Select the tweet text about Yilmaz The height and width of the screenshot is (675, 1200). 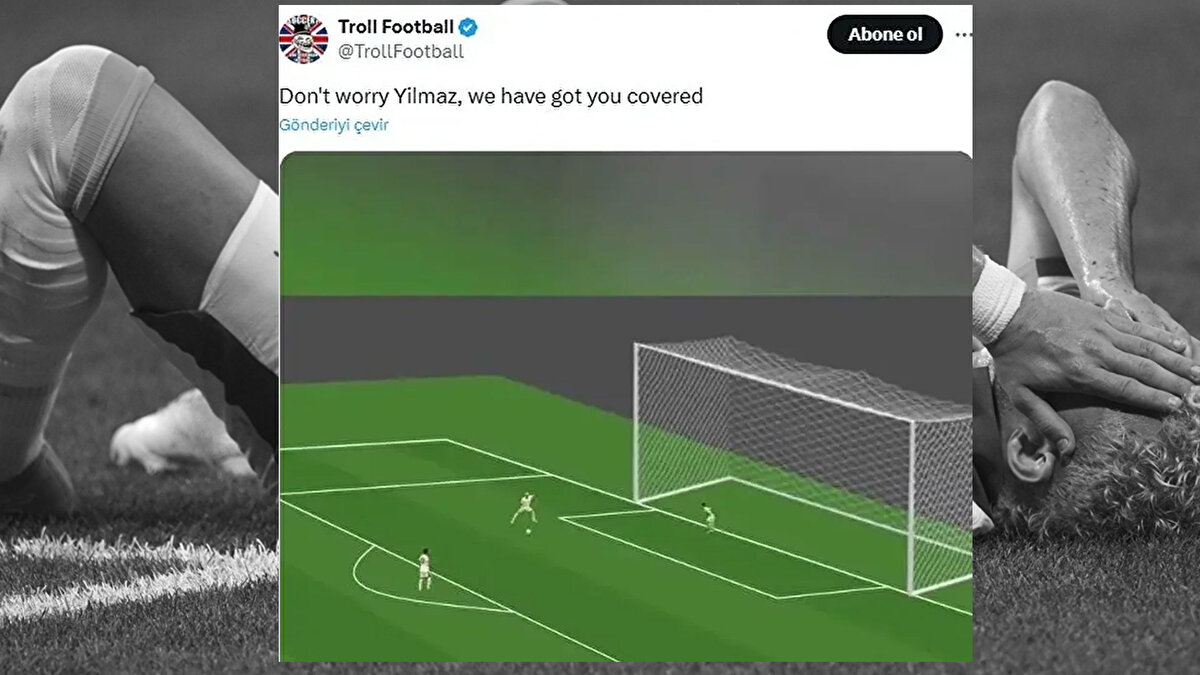click(491, 96)
